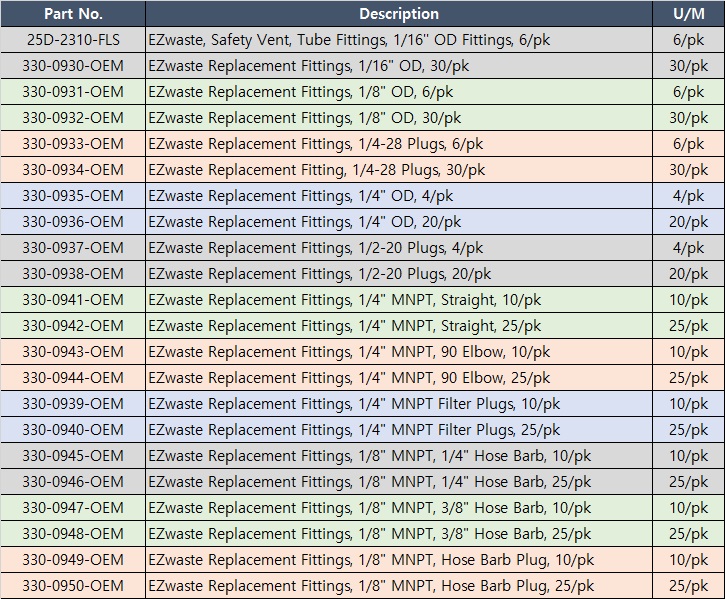Viewport: 725px width, 599px height.
Task: Select part number 330-0945-OEM
Action: click(x=73, y=456)
